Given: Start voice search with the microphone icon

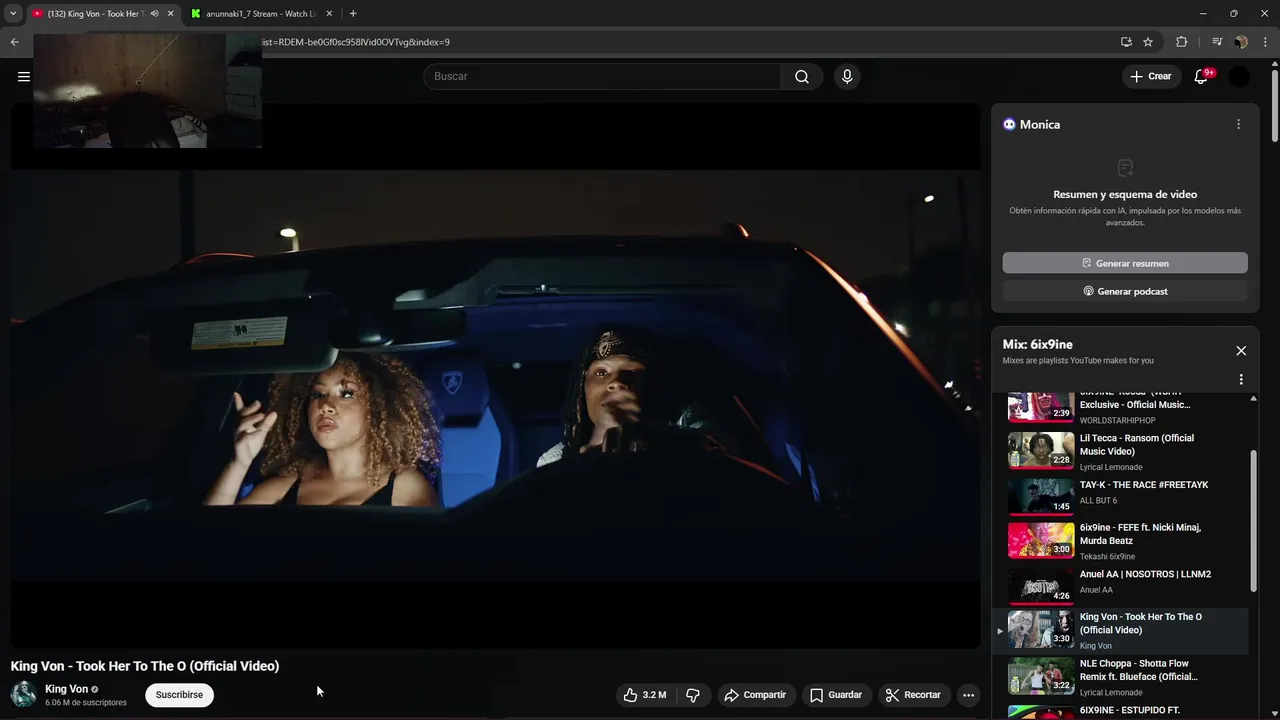Looking at the screenshot, I should pos(847,77).
